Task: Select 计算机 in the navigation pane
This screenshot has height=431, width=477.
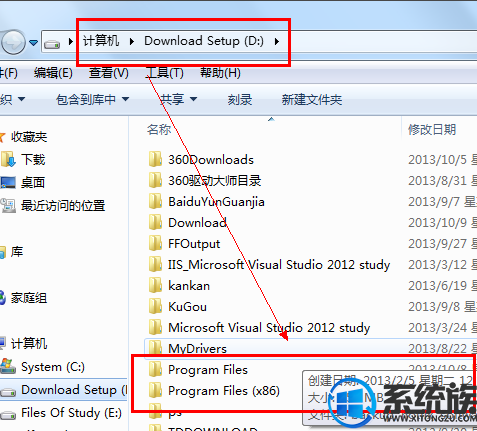Action: 29,344
